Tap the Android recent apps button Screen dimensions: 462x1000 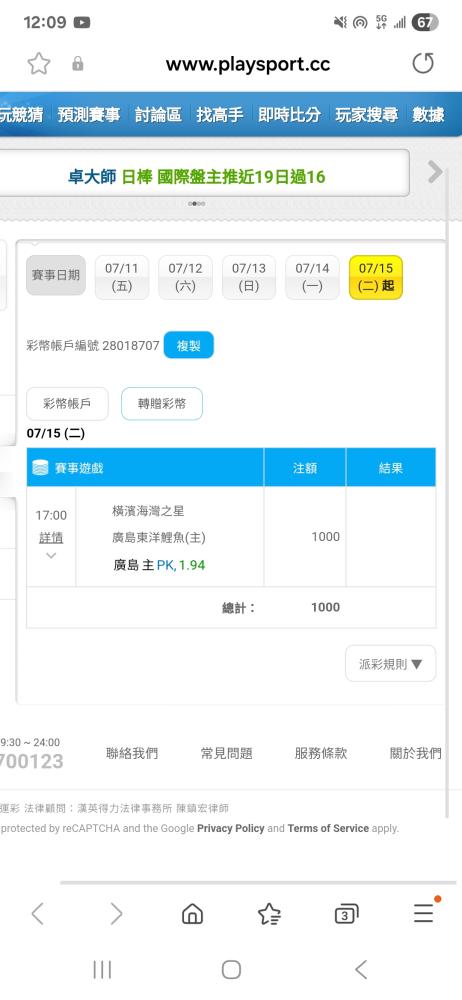click(x=102, y=970)
